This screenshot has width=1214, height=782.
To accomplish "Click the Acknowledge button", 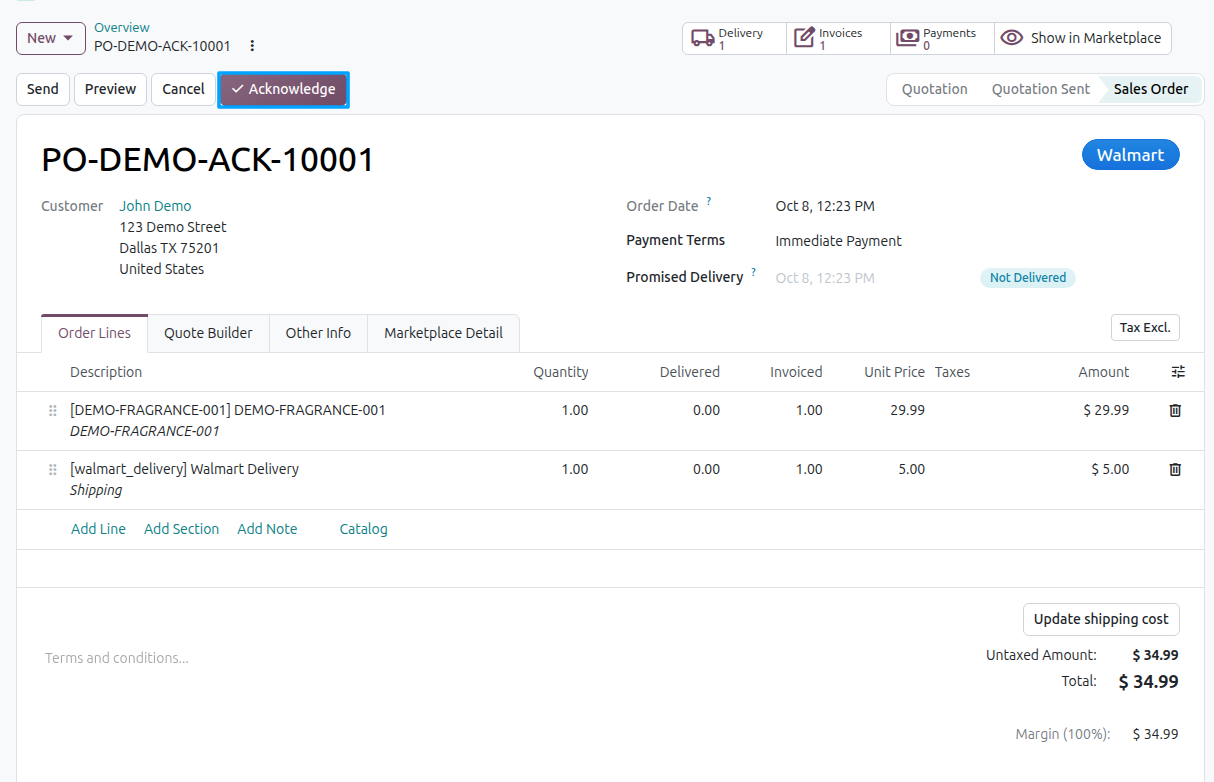I will [x=283, y=89].
